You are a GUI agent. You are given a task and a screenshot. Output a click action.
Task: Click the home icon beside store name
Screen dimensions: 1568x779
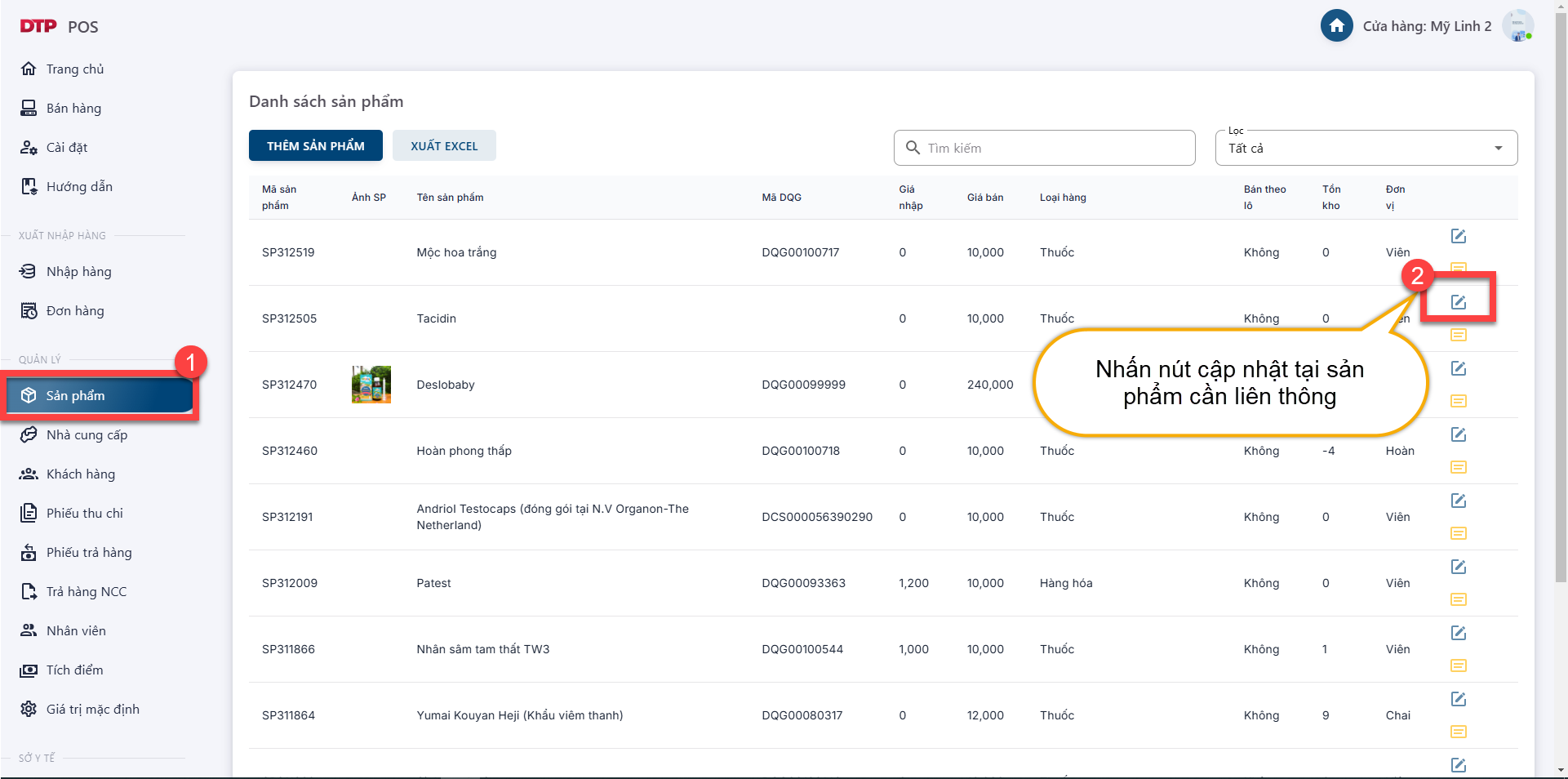click(x=1336, y=26)
